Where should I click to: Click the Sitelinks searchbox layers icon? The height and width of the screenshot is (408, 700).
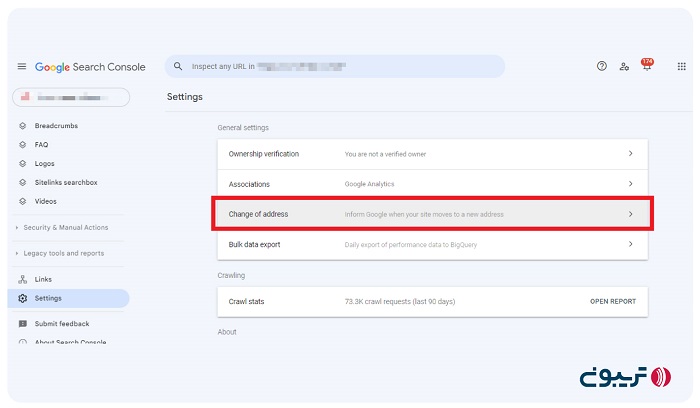click(23, 182)
